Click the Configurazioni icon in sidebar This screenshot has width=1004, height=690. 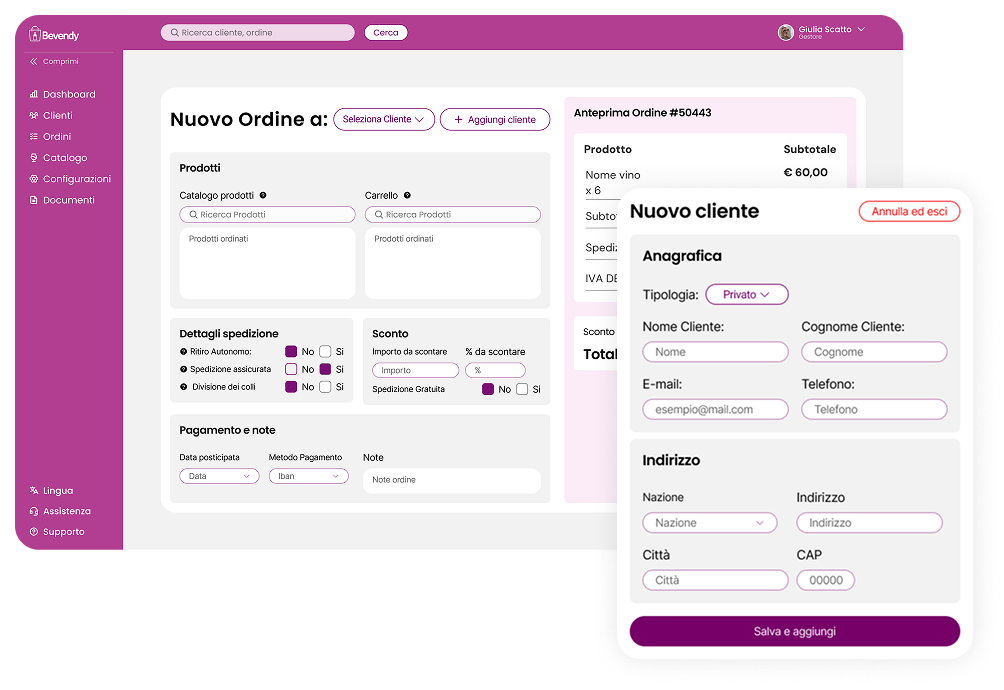[33, 179]
